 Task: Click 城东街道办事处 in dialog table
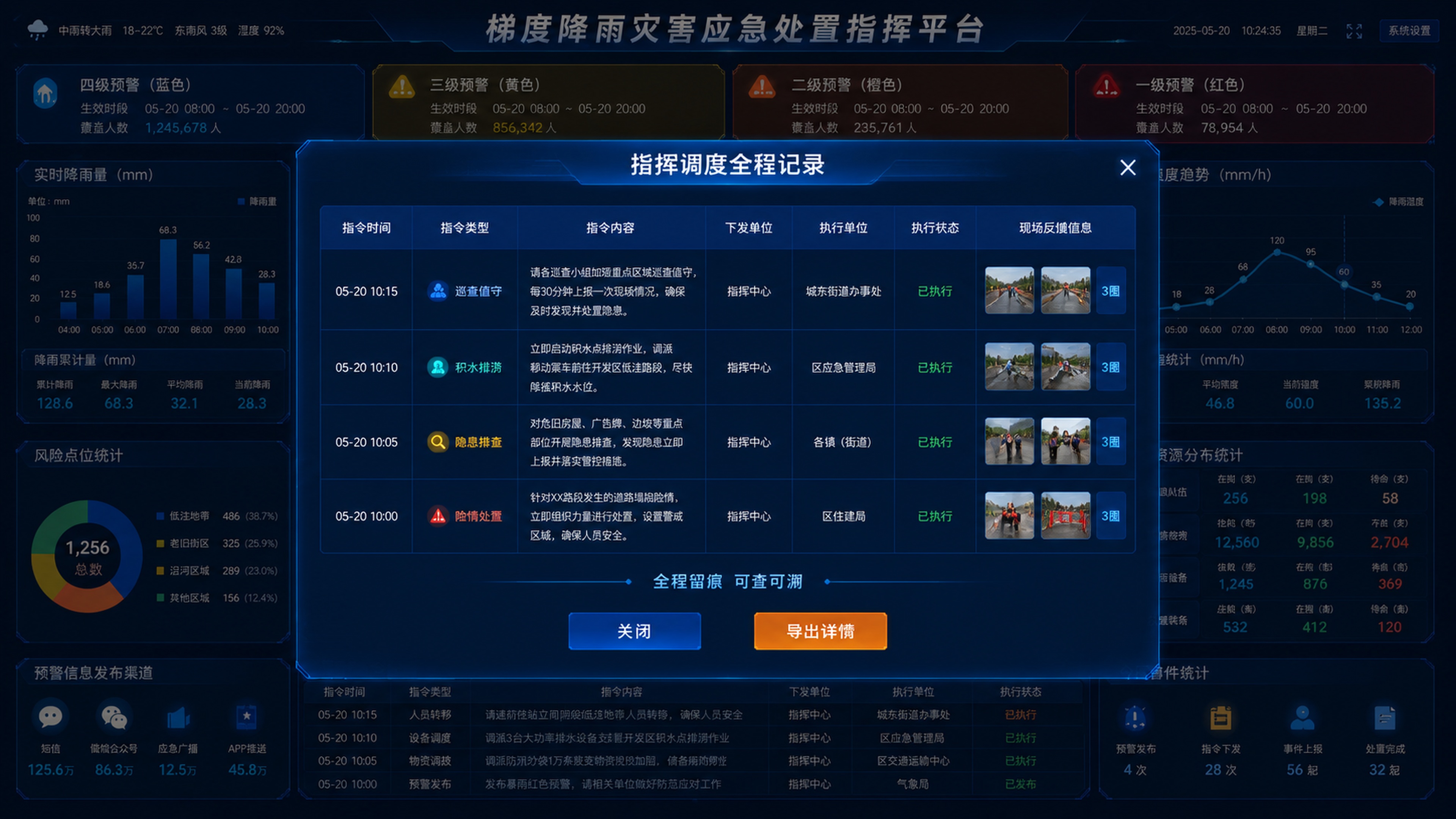pyautogui.click(x=843, y=291)
